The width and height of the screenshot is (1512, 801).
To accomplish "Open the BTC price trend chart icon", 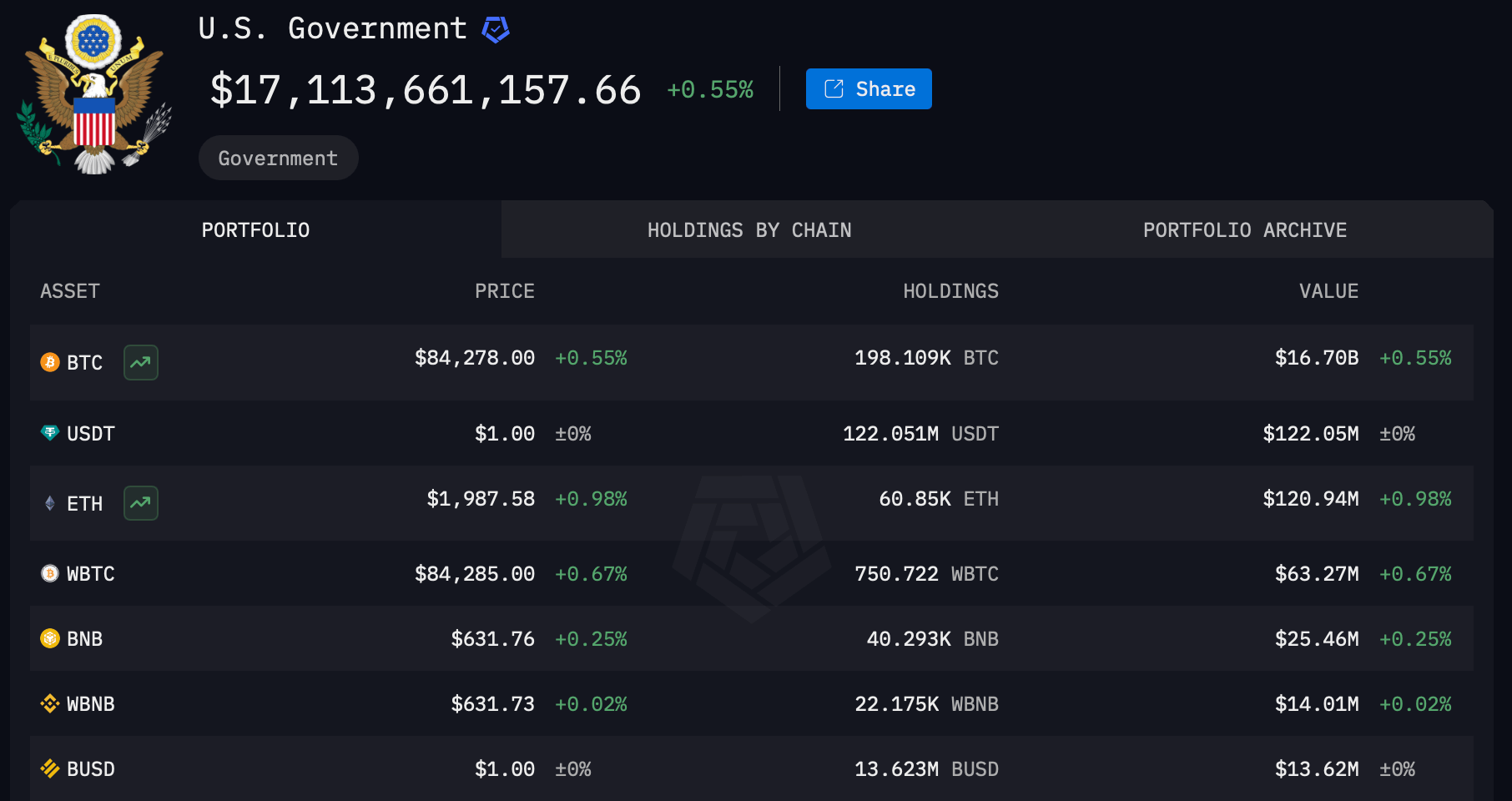I will coord(141,362).
